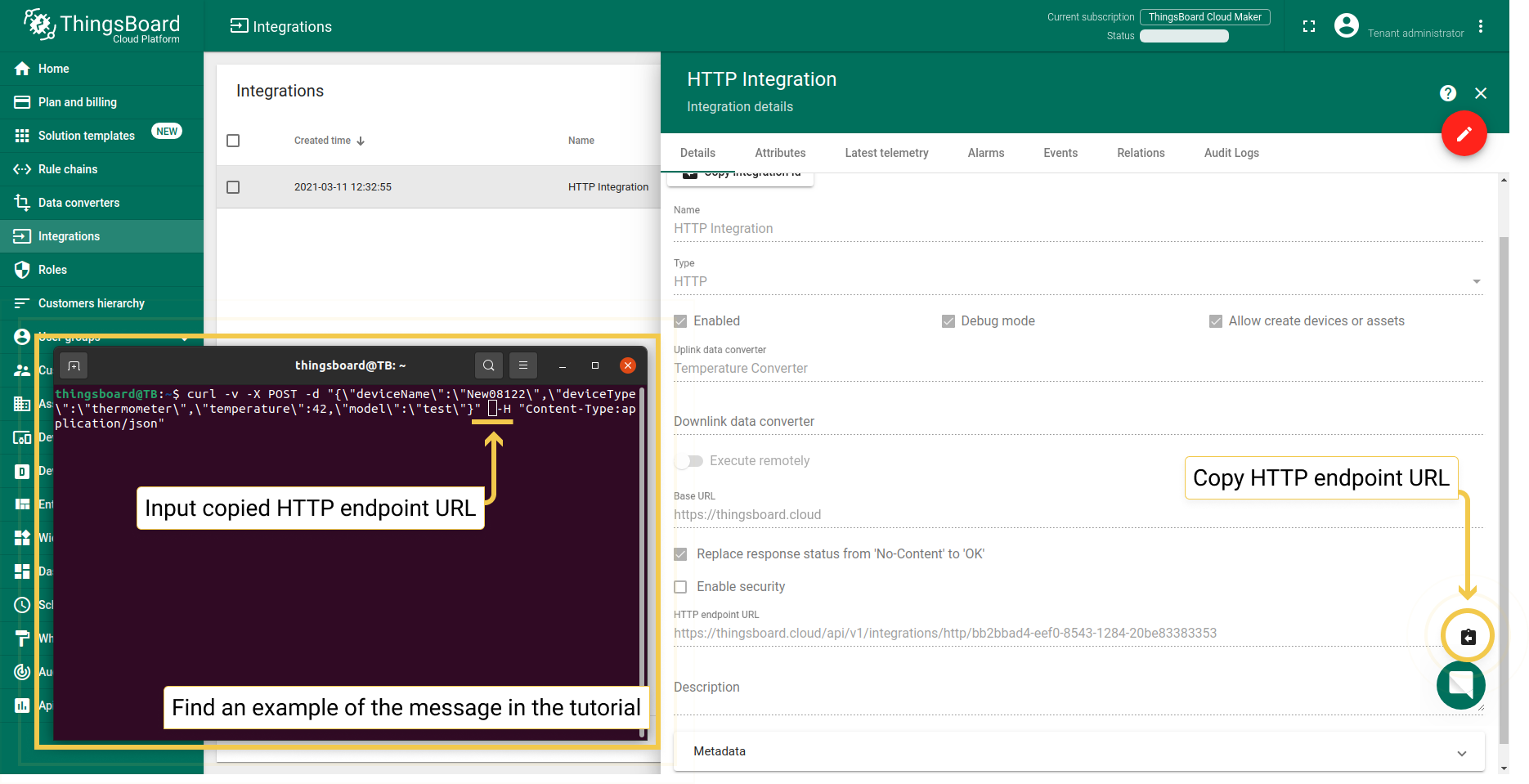The image size is (1529, 784).
Task: Open the 2021-03-11 12:32:55 integration row
Action: 438,187
